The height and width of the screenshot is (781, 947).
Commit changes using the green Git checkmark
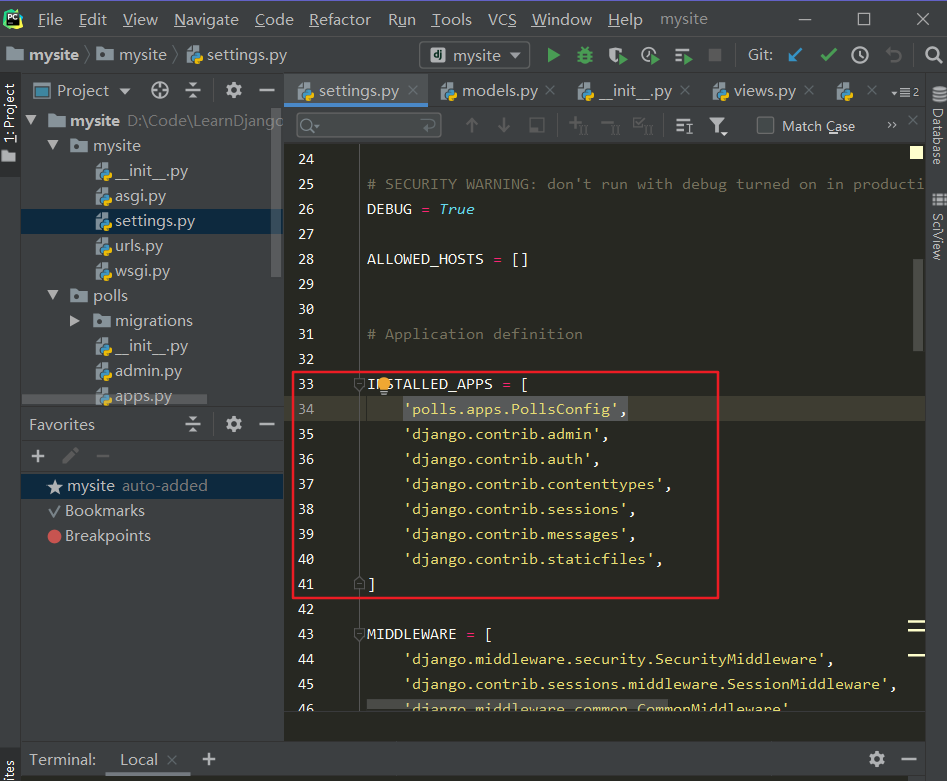point(828,55)
